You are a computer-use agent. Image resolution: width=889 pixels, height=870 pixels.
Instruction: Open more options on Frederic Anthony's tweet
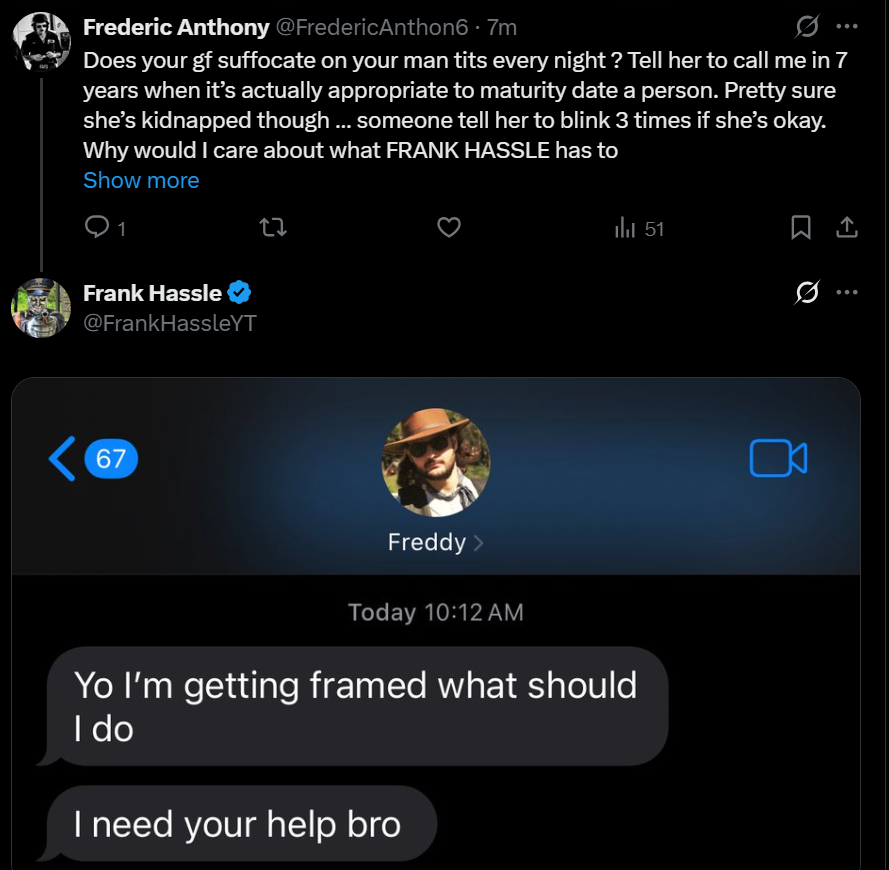(x=847, y=26)
